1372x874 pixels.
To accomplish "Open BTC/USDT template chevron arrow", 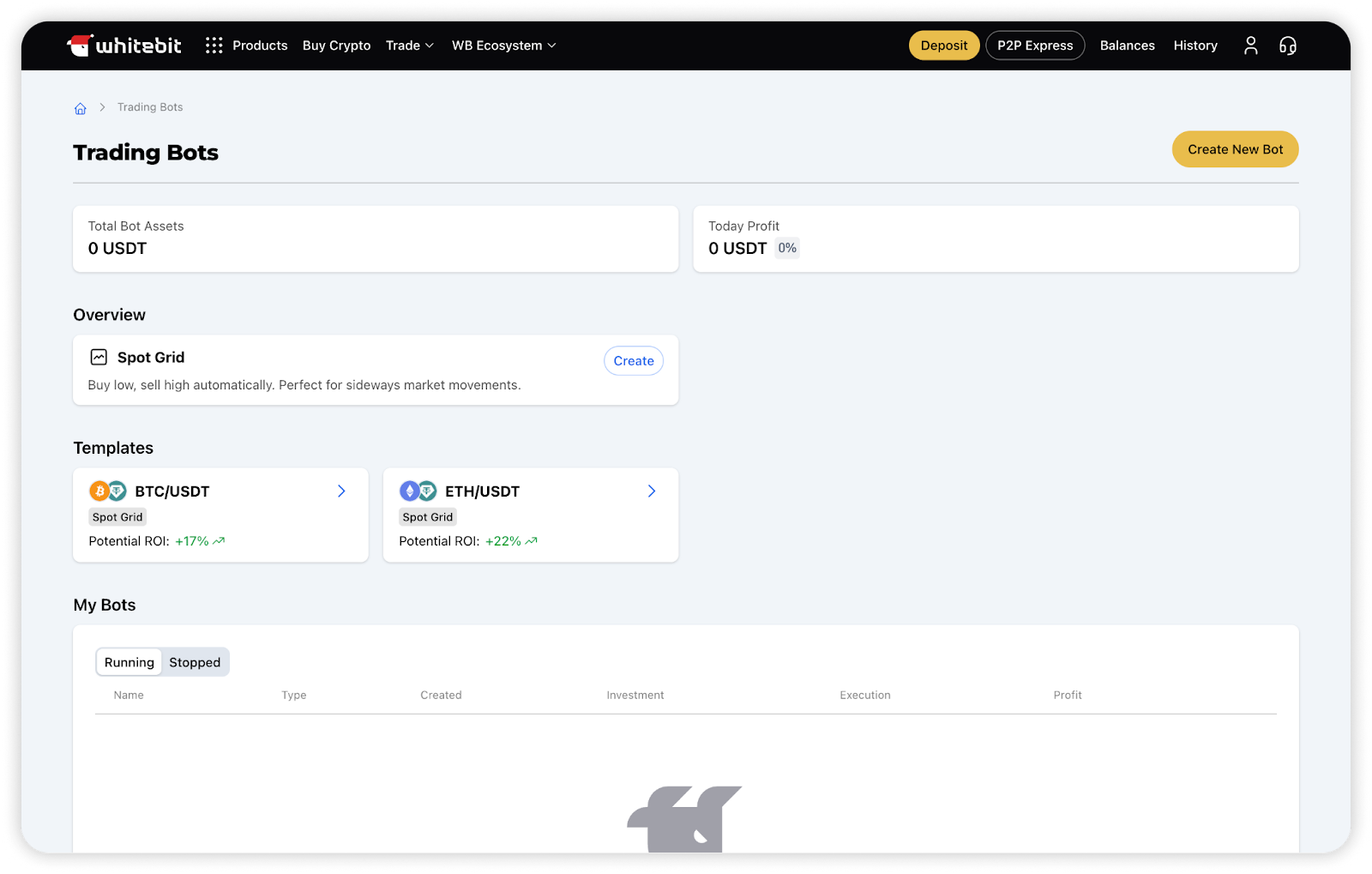I will [x=341, y=491].
